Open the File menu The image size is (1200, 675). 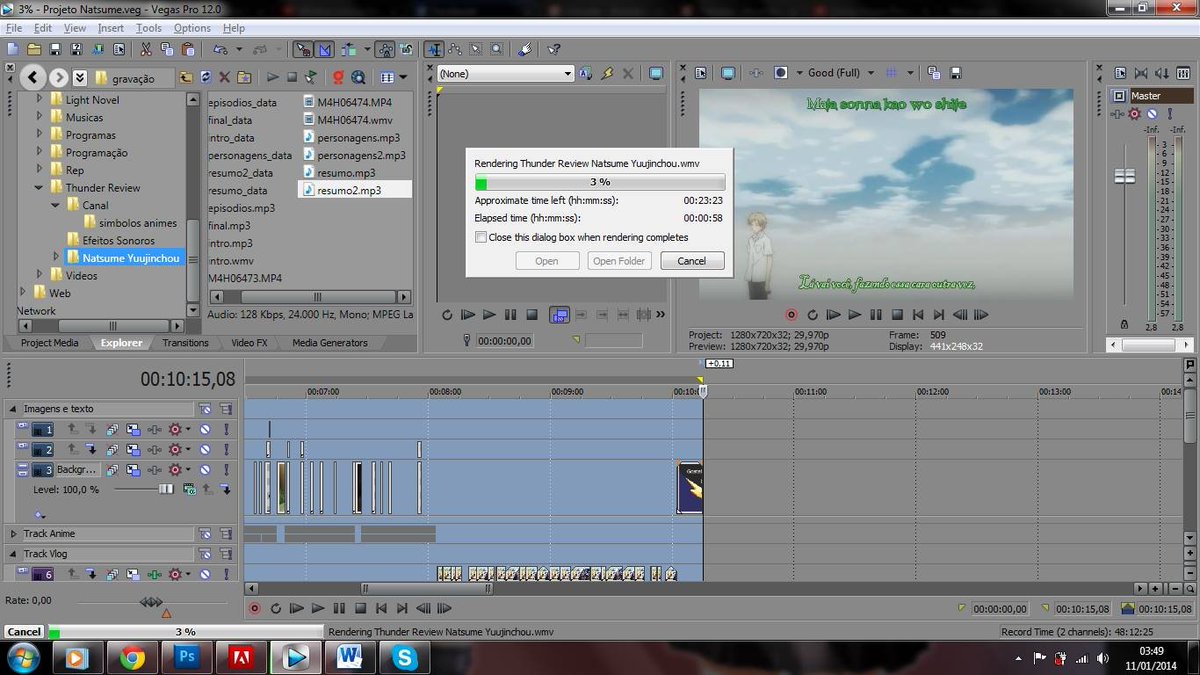pyautogui.click(x=14, y=28)
